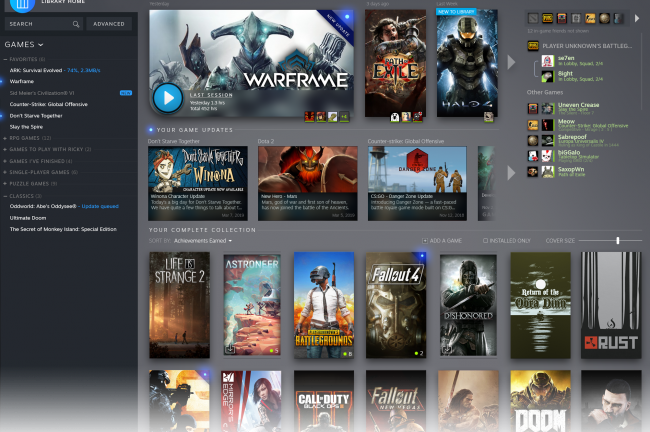
Task: Open se7en's avatar
Action: (x=548, y=61)
